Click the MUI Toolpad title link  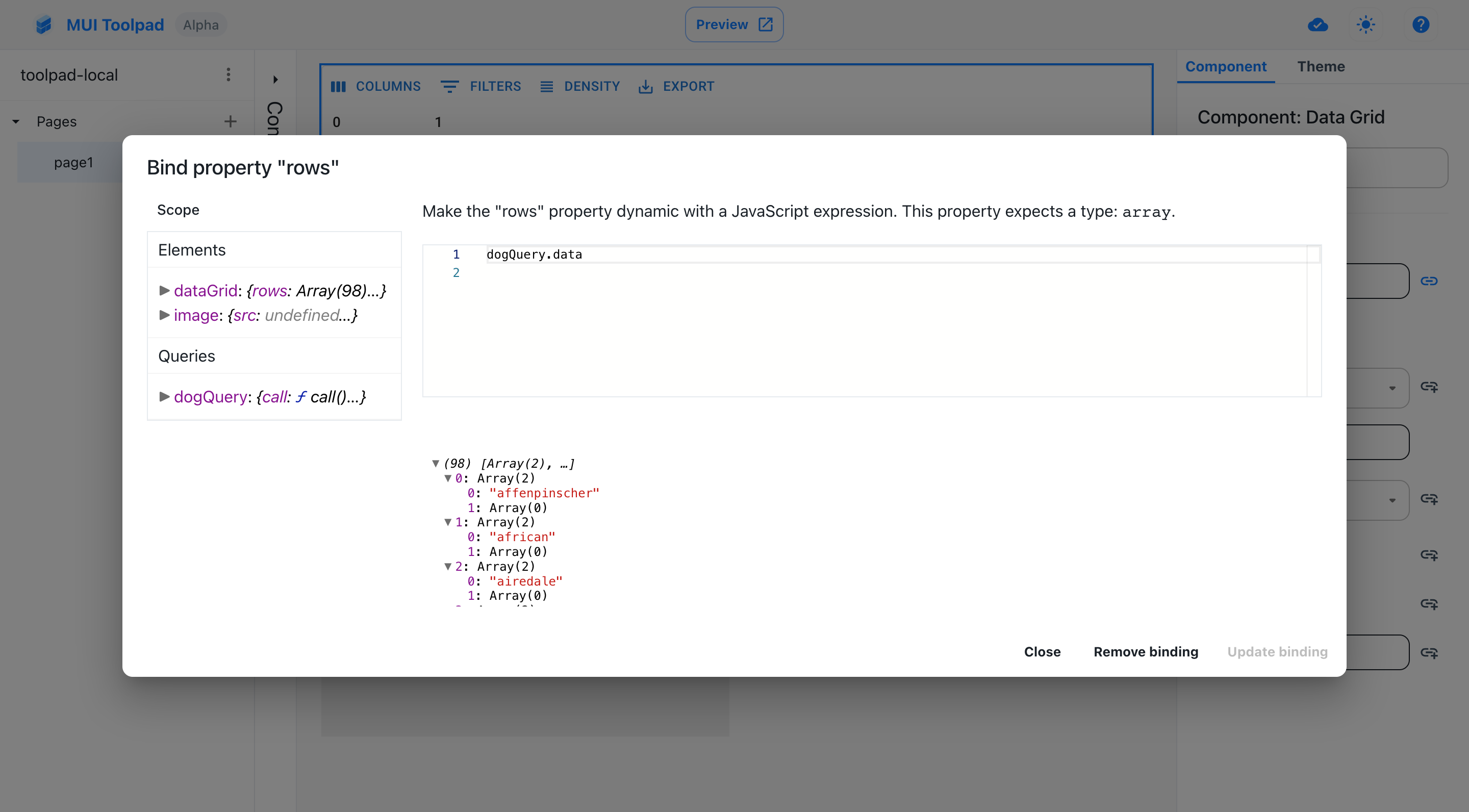coord(115,24)
